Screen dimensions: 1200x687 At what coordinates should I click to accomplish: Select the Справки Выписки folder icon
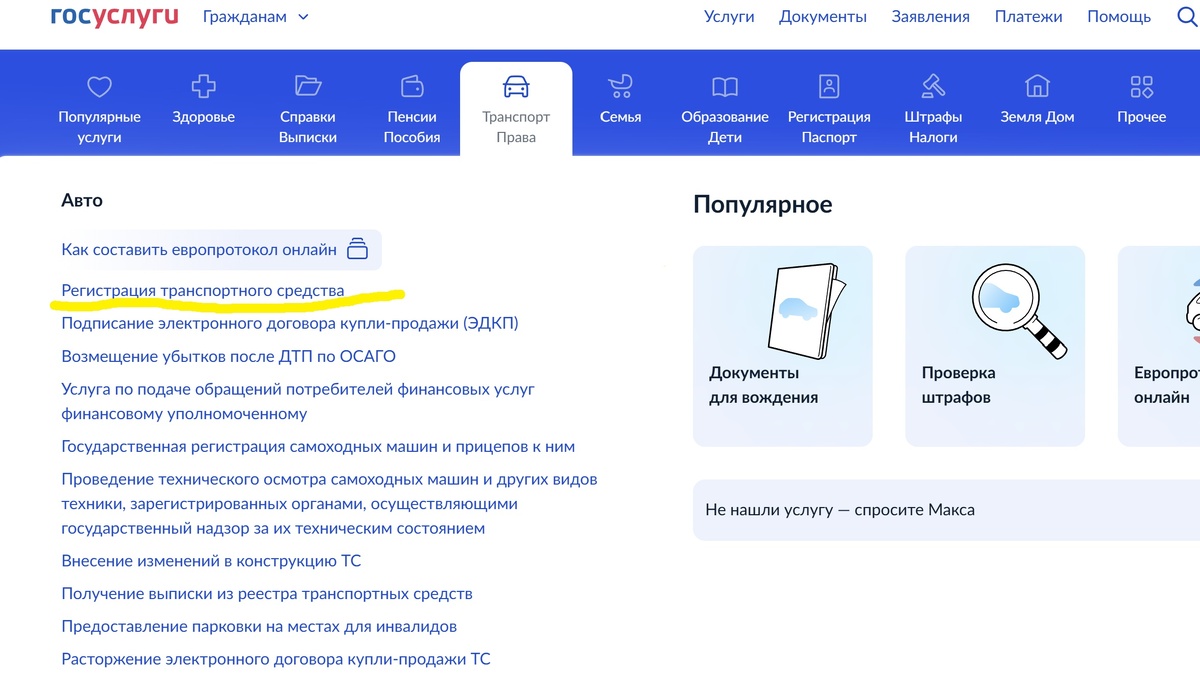tap(308, 86)
